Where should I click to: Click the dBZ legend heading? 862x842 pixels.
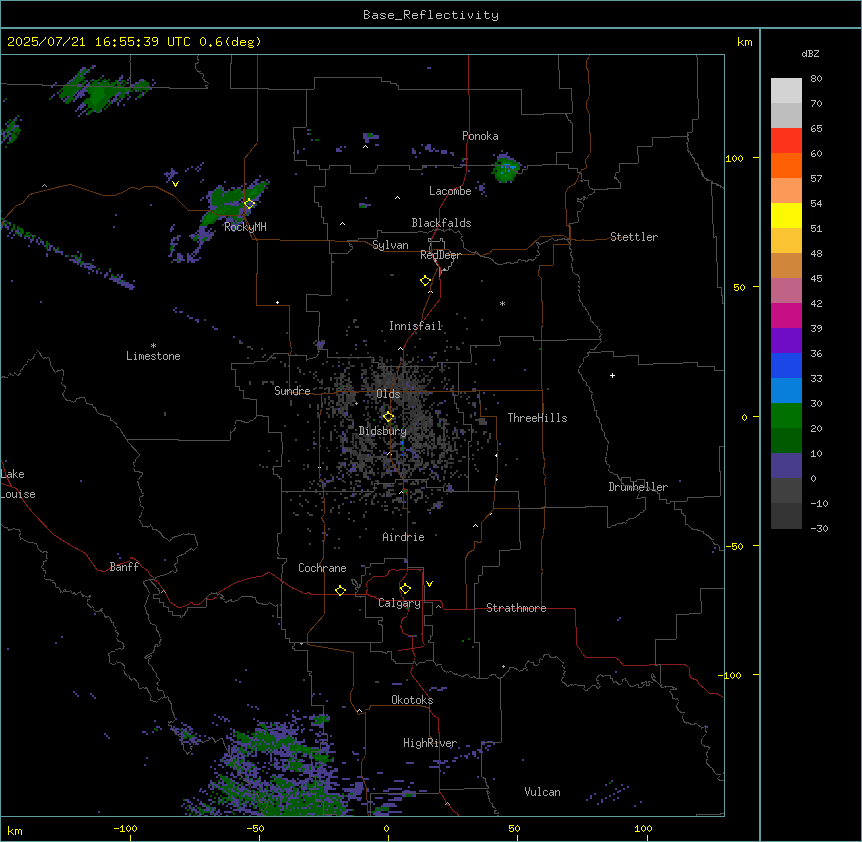pos(810,54)
